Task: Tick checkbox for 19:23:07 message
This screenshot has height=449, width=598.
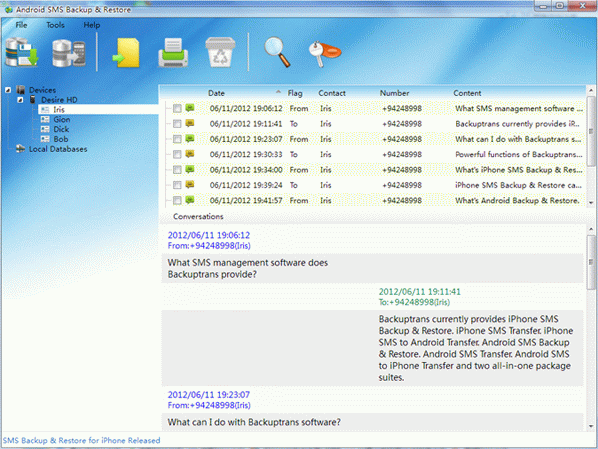Action: (177, 139)
